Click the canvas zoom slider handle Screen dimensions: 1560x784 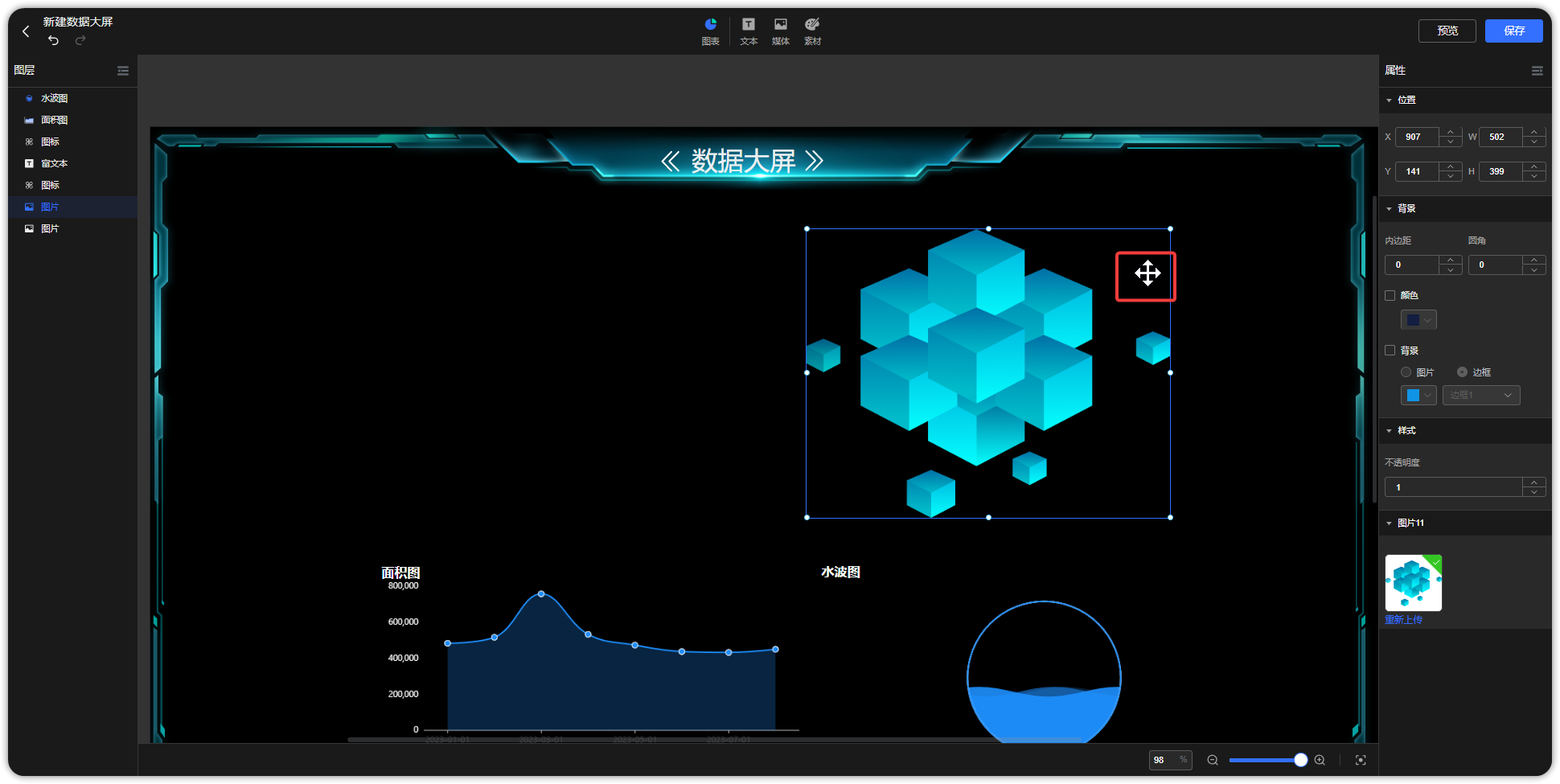tap(1300, 760)
